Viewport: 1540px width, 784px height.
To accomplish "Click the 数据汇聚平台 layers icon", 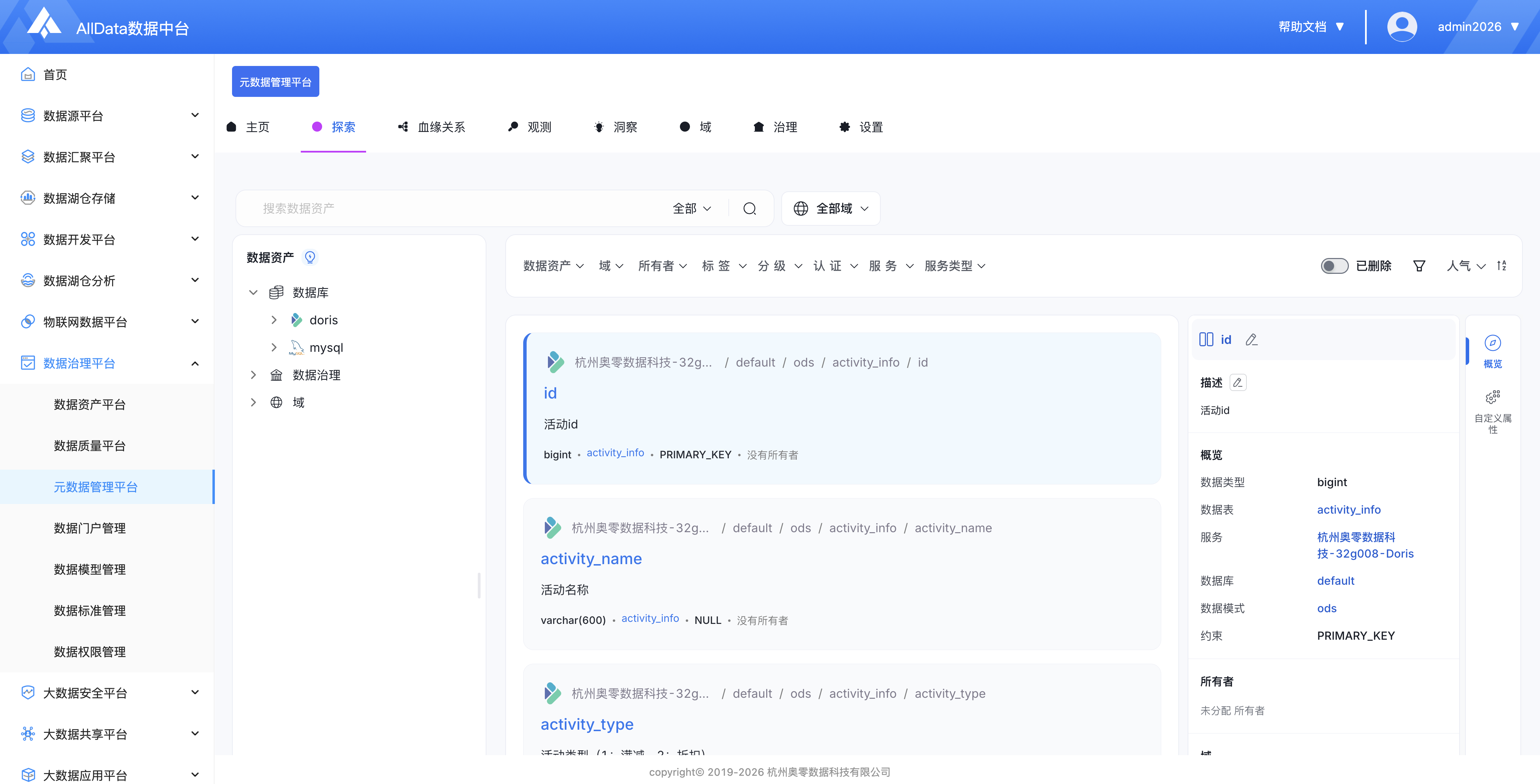I will (27, 157).
